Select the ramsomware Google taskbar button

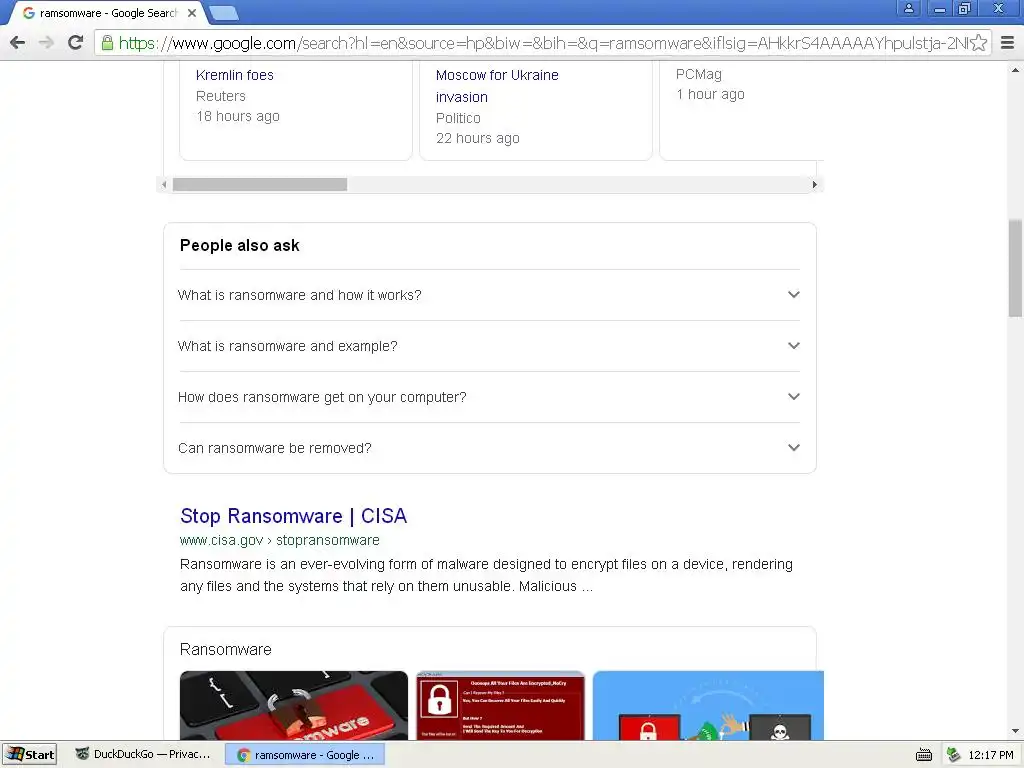click(305, 755)
